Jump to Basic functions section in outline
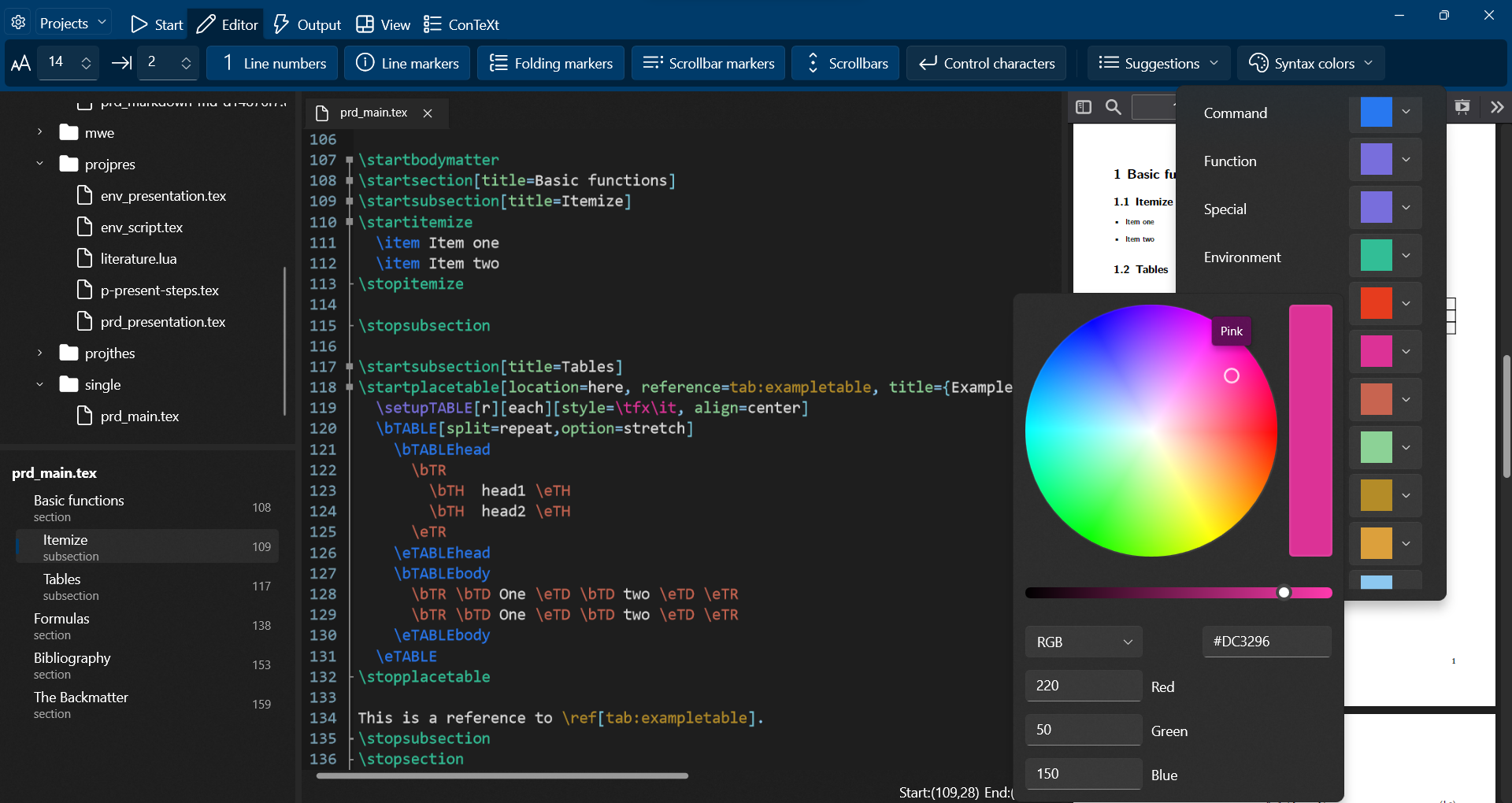This screenshot has width=1512, height=803. tap(147, 508)
